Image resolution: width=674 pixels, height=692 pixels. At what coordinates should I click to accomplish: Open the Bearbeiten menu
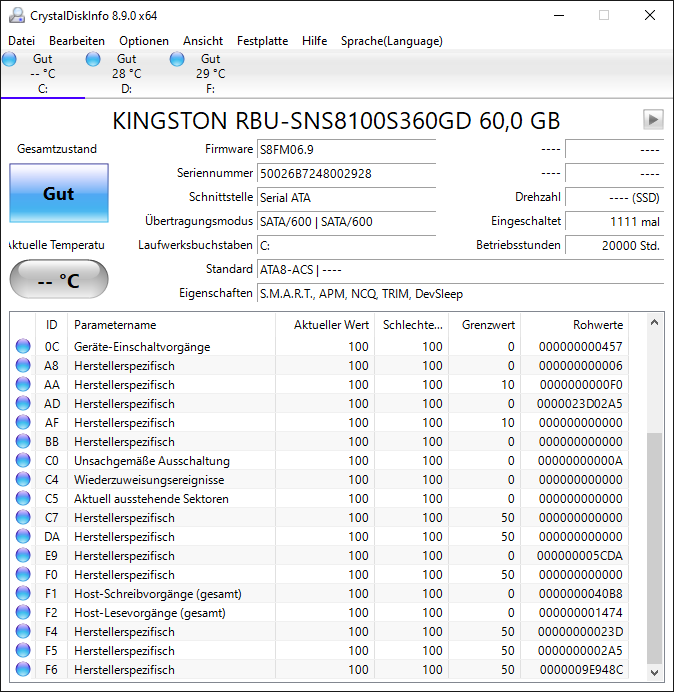tap(77, 41)
